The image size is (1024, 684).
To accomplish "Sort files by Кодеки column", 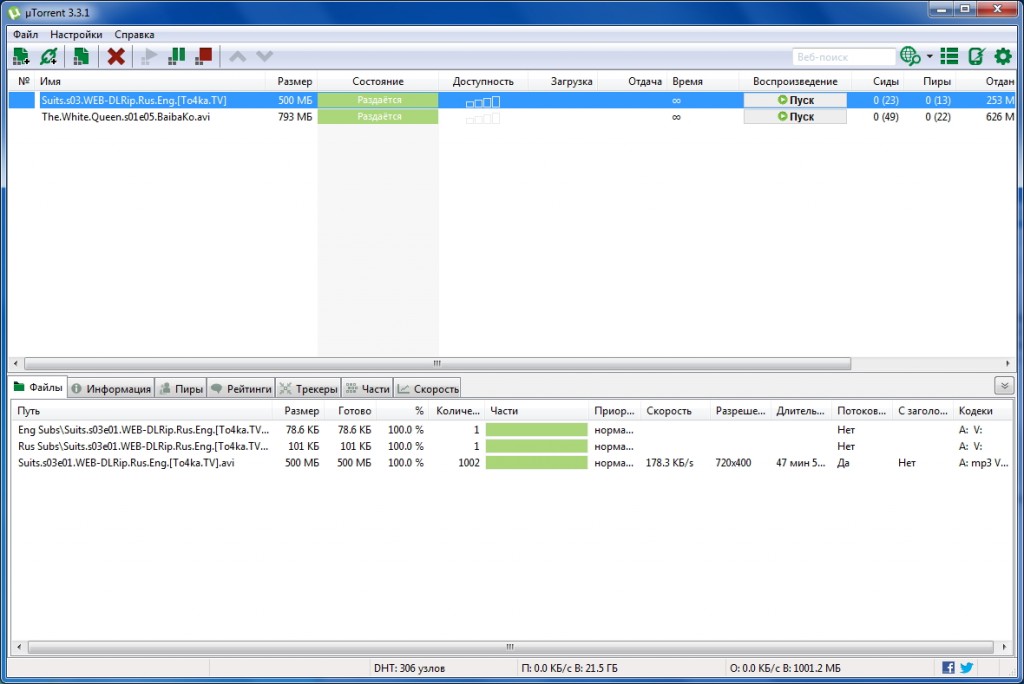I will coord(983,411).
